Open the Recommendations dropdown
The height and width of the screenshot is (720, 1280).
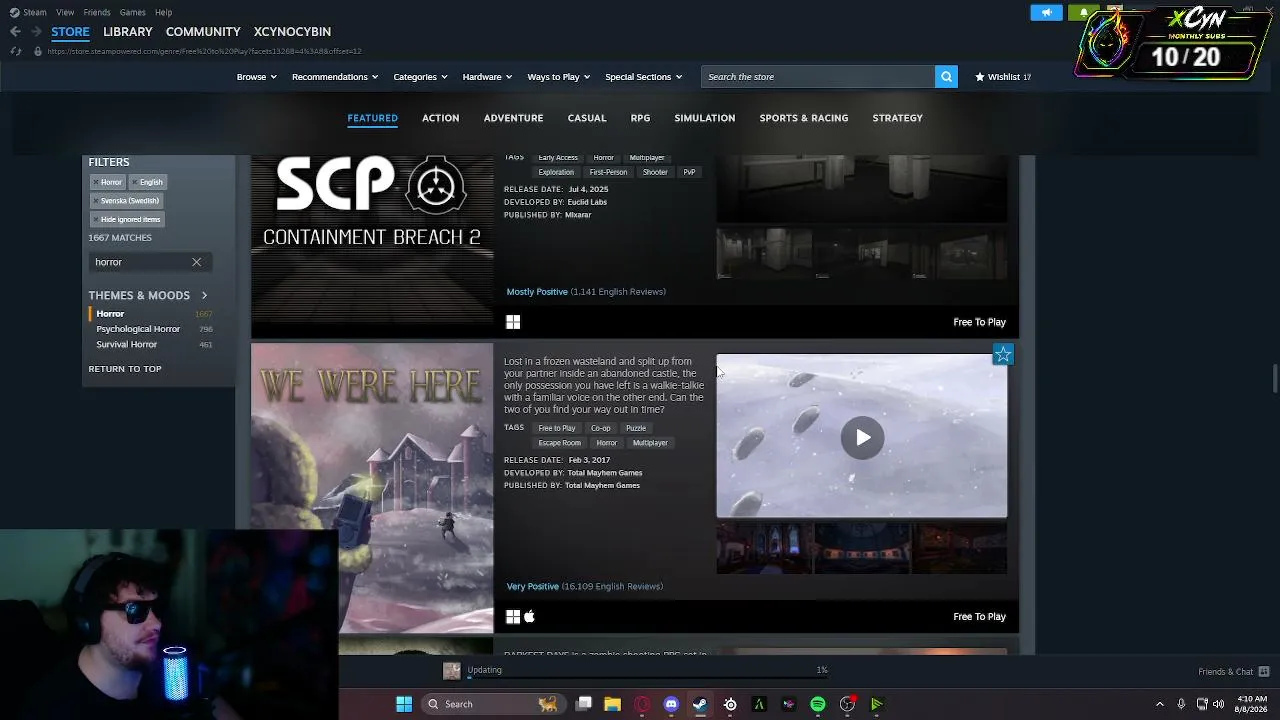335,77
